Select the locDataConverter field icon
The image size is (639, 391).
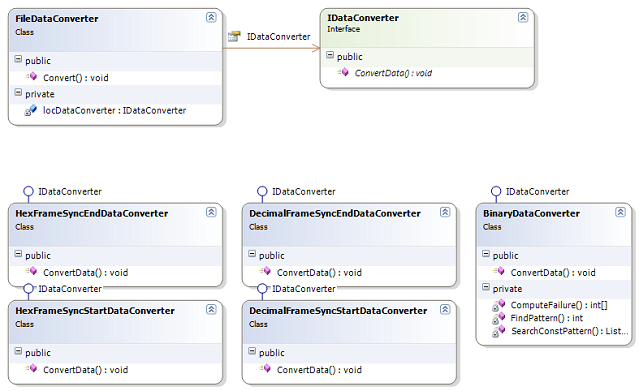point(31,110)
